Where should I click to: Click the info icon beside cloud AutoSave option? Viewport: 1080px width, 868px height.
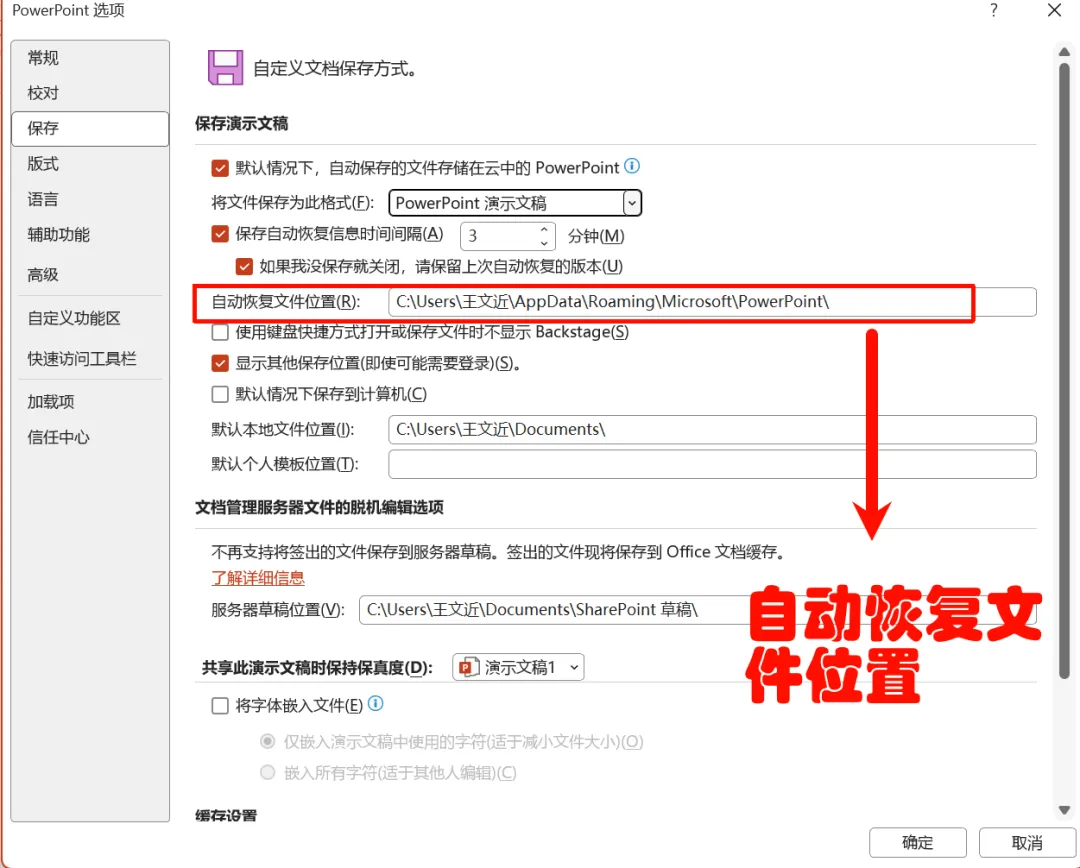pyautogui.click(x=632, y=166)
